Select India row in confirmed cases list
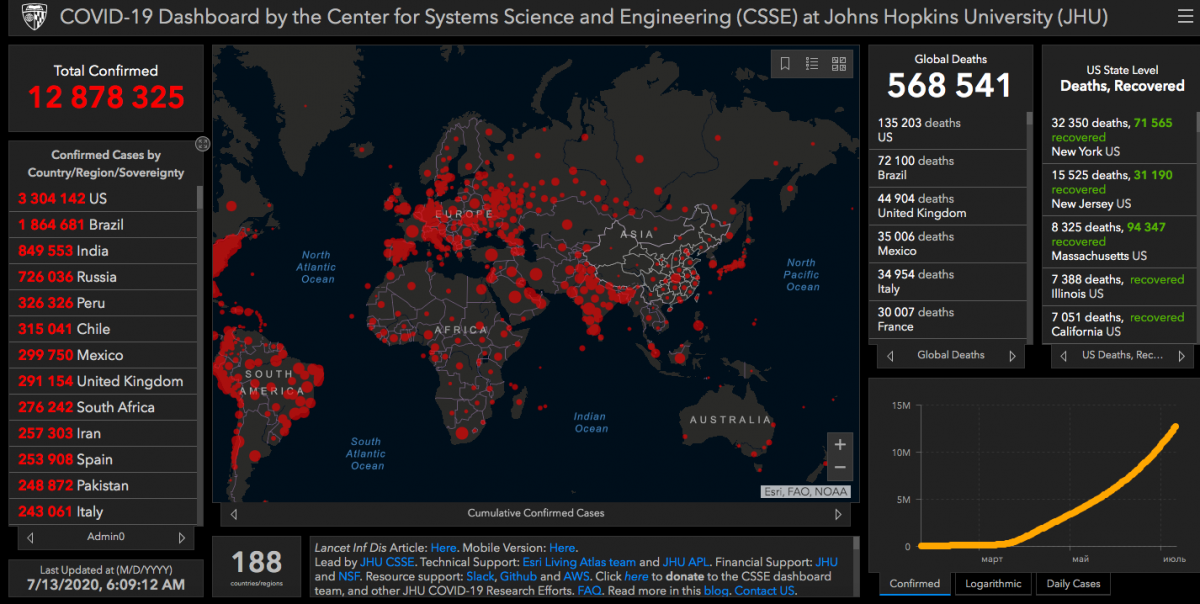The height and width of the screenshot is (604, 1200). point(104,250)
